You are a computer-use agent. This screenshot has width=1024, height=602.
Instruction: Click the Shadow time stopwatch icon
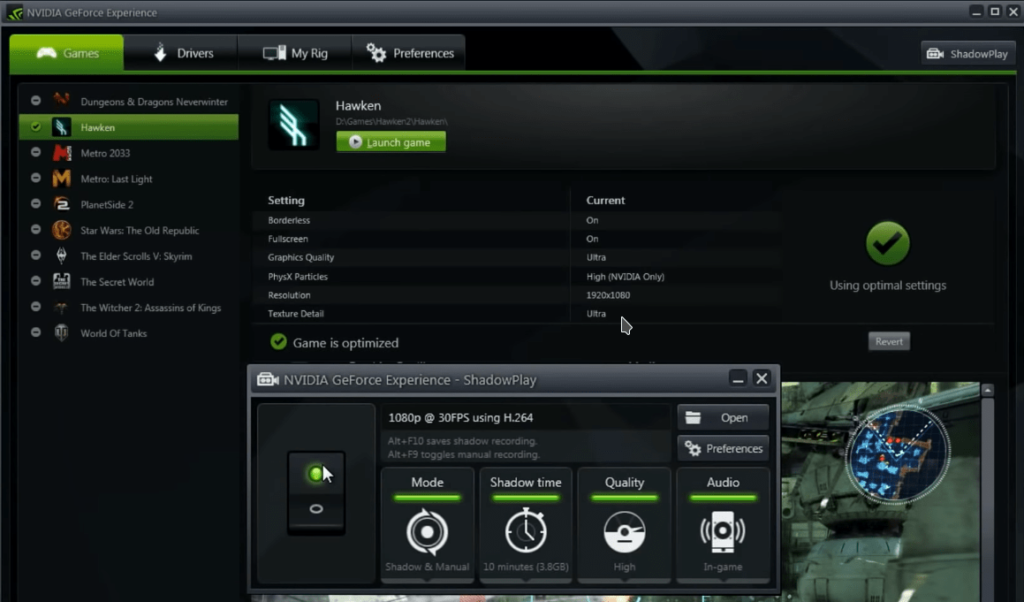(x=526, y=531)
